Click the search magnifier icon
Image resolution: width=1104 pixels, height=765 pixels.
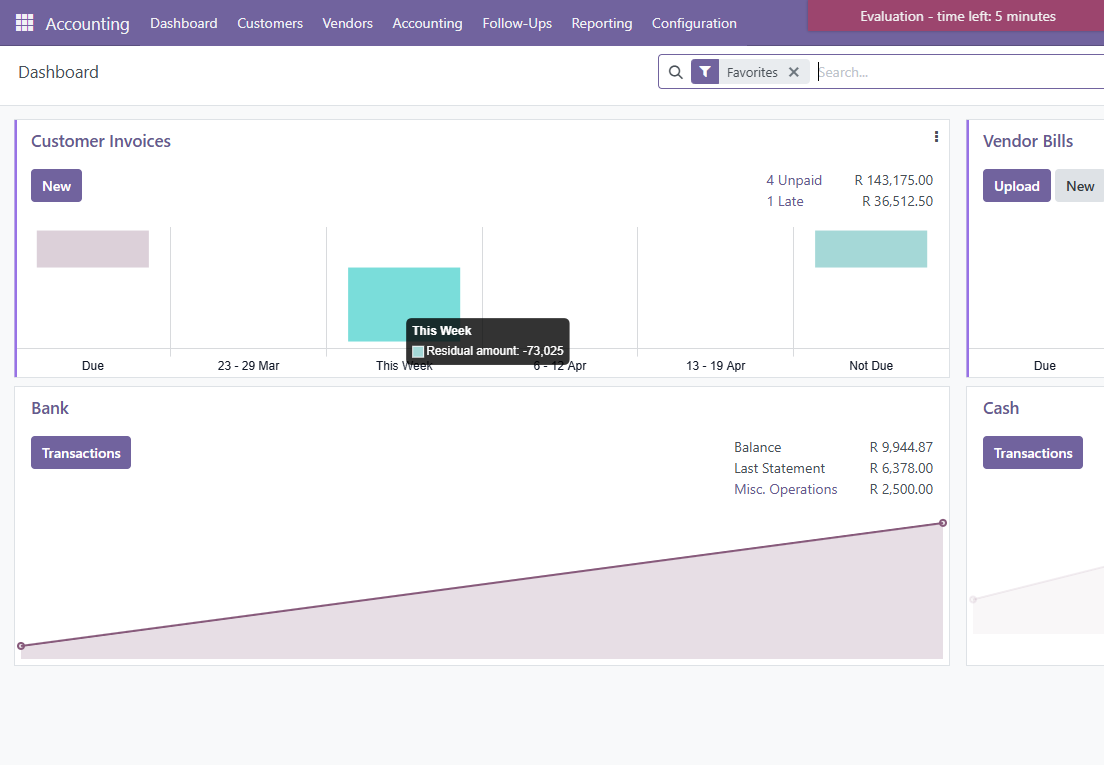pos(675,72)
